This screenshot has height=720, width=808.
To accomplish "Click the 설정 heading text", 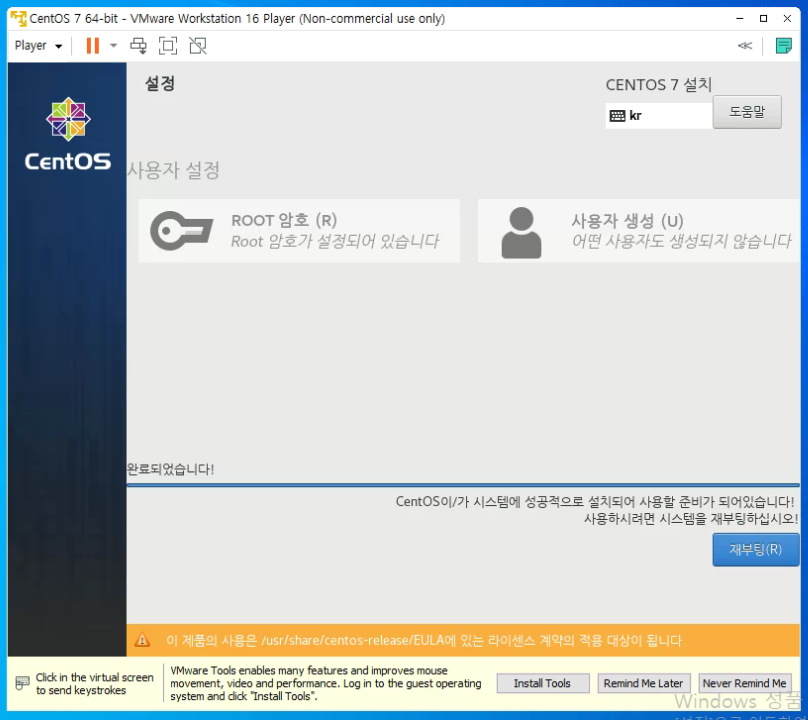I will 160,83.
